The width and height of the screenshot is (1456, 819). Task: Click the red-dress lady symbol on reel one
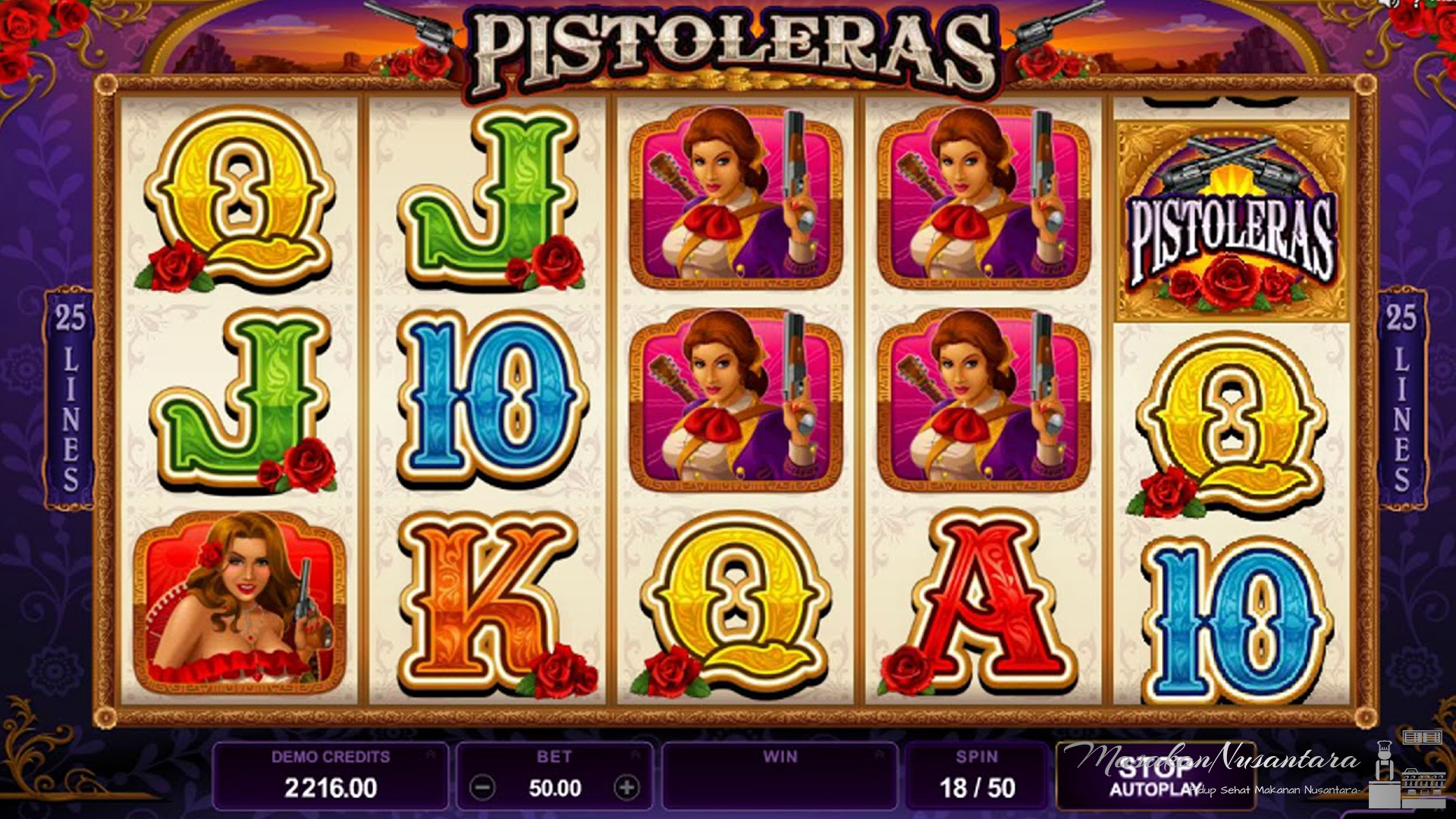tap(240, 604)
